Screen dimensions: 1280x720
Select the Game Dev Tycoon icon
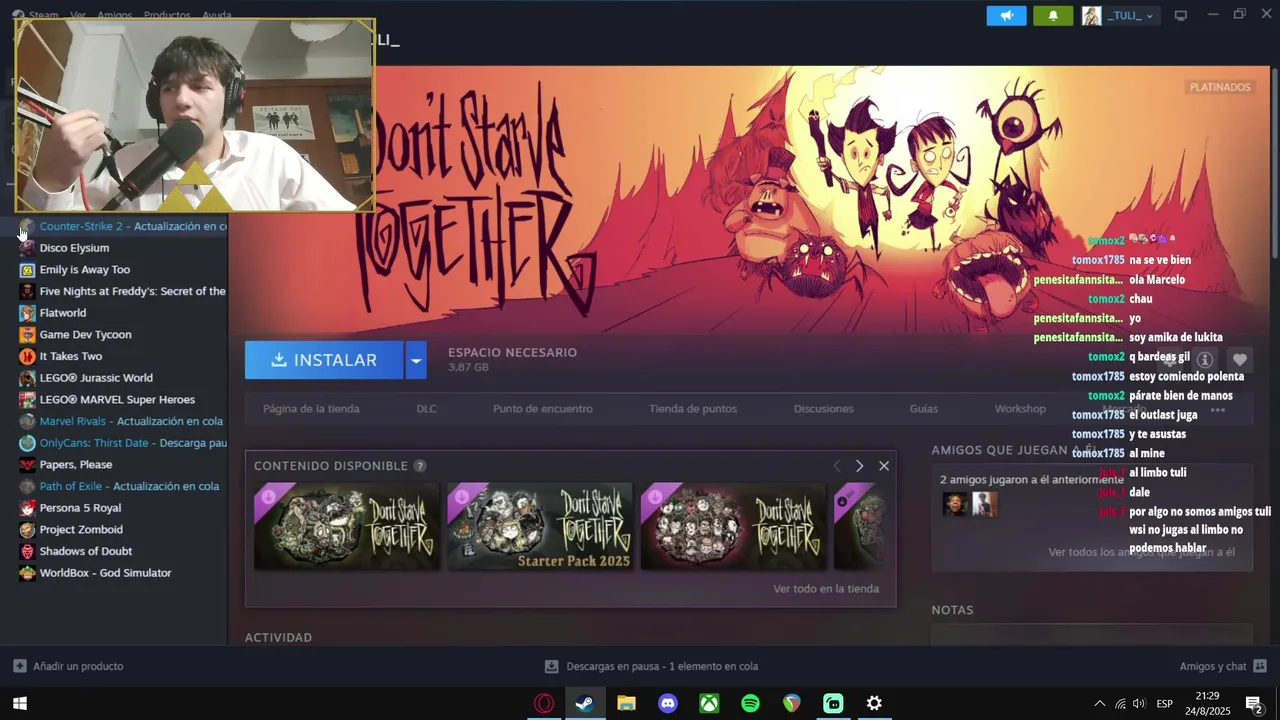click(27, 335)
